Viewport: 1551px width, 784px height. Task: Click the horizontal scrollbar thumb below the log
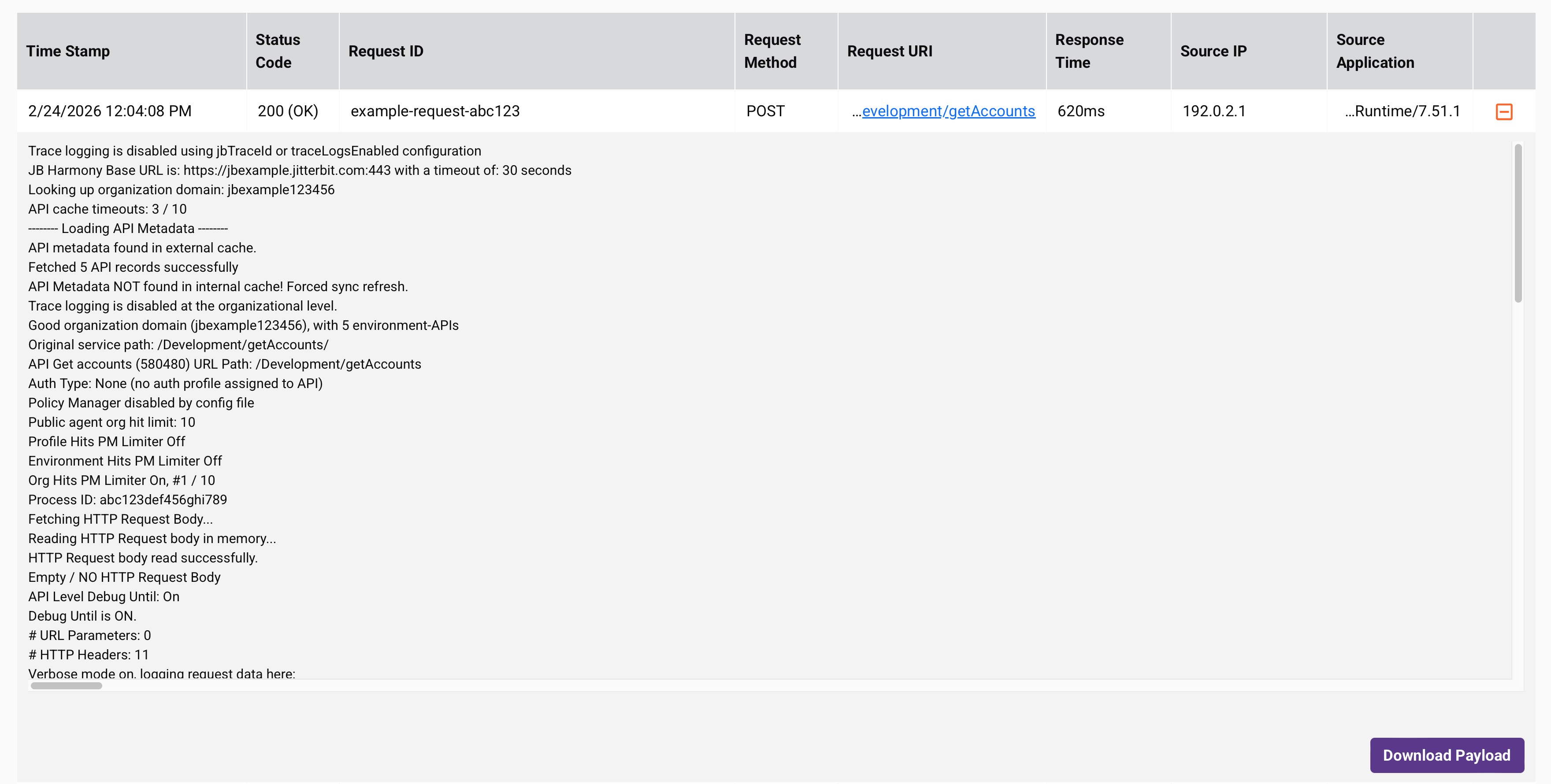66,685
